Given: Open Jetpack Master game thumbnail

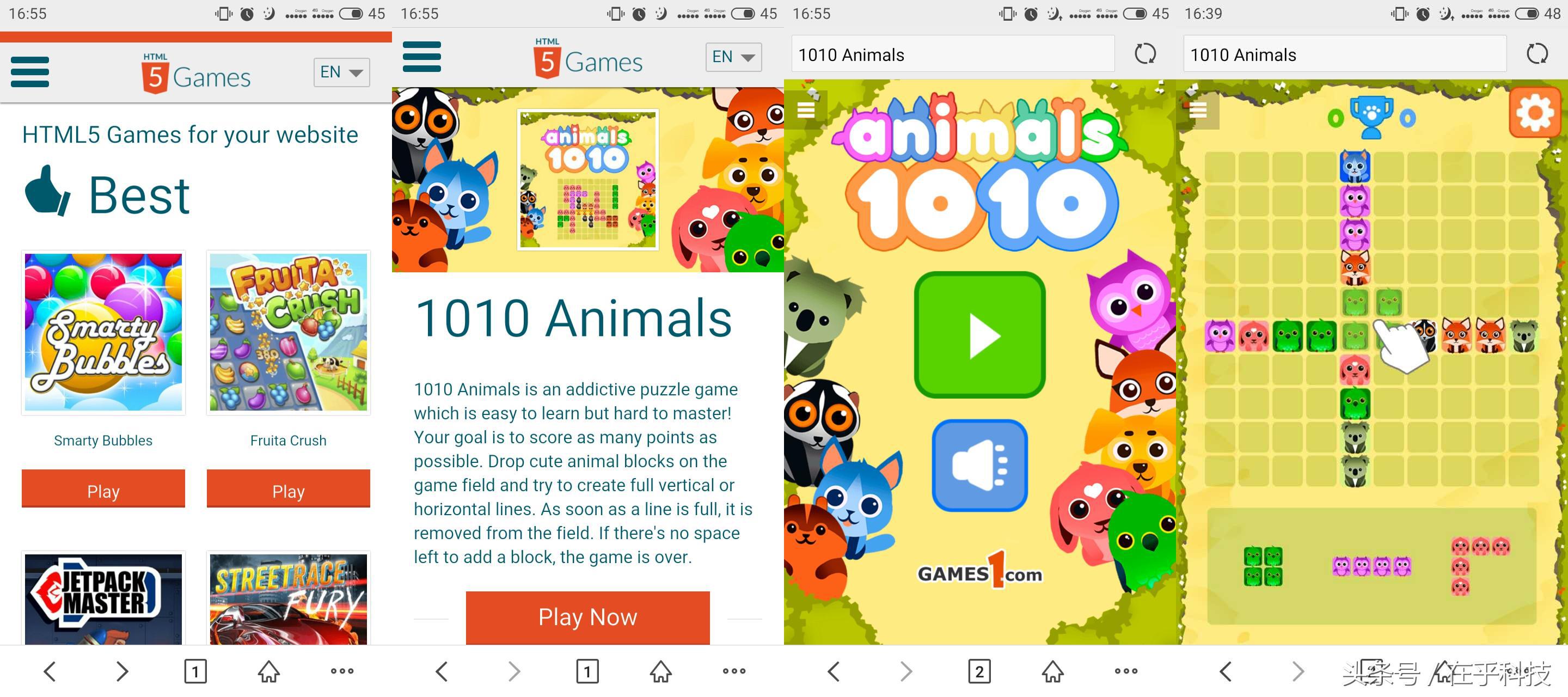Looking at the screenshot, I should [103, 598].
